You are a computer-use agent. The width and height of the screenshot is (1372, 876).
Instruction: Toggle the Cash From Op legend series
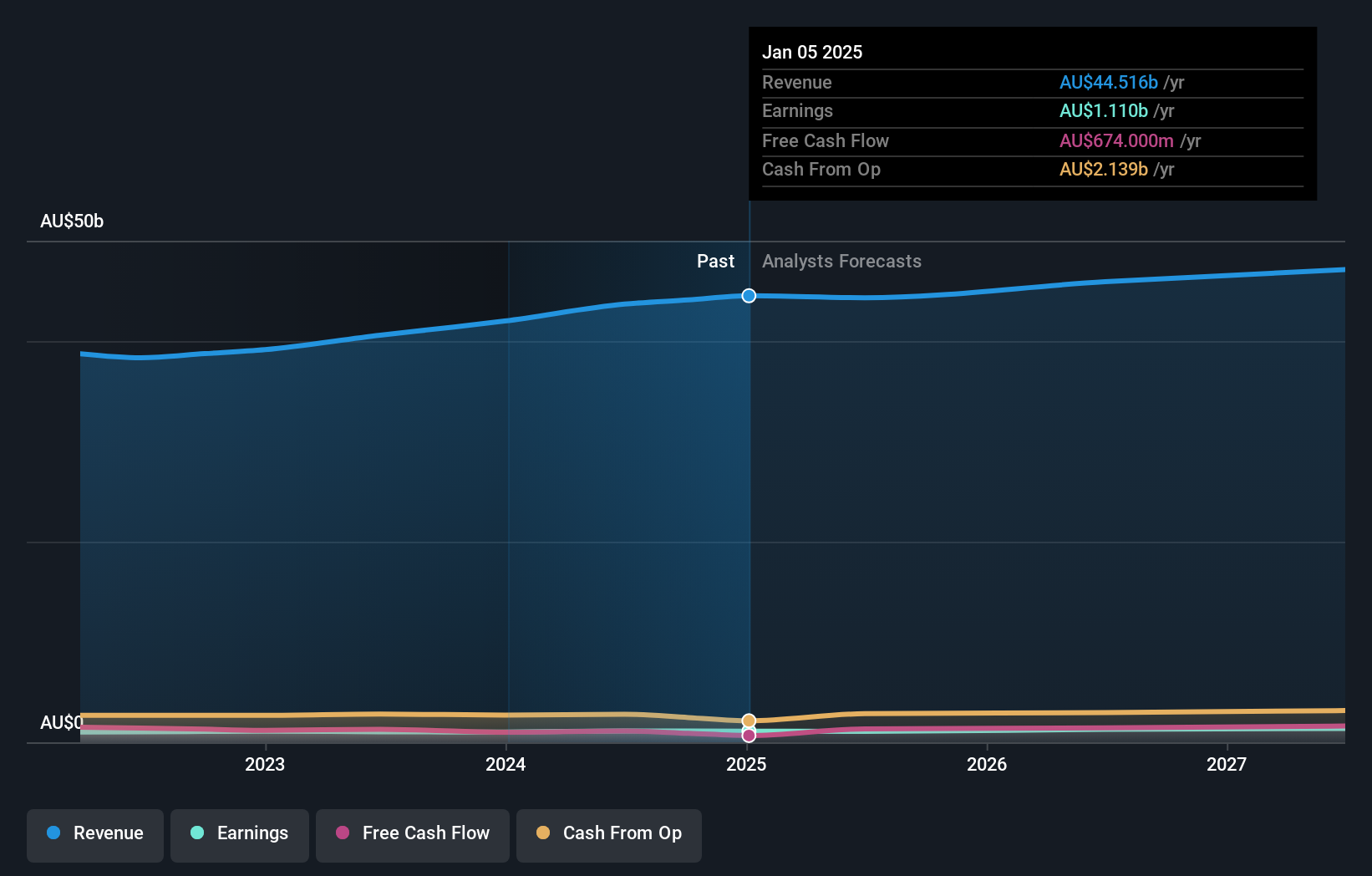tap(609, 834)
